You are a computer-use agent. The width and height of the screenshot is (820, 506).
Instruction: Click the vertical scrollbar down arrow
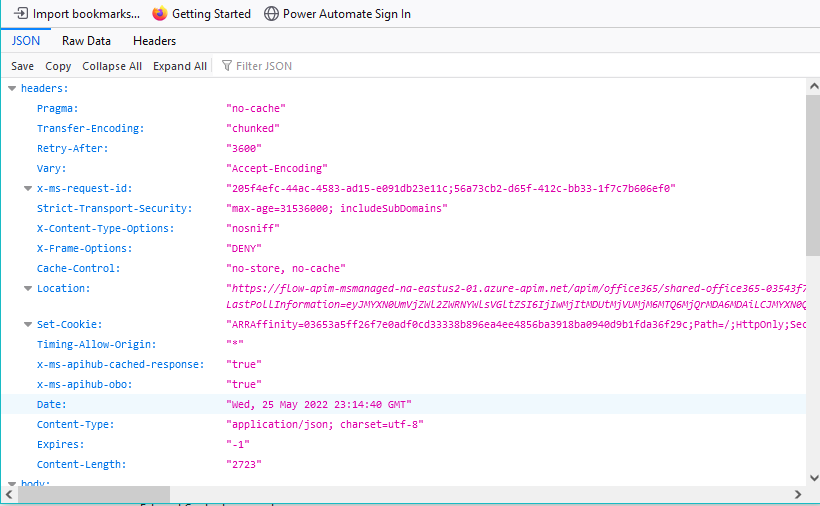(814, 478)
